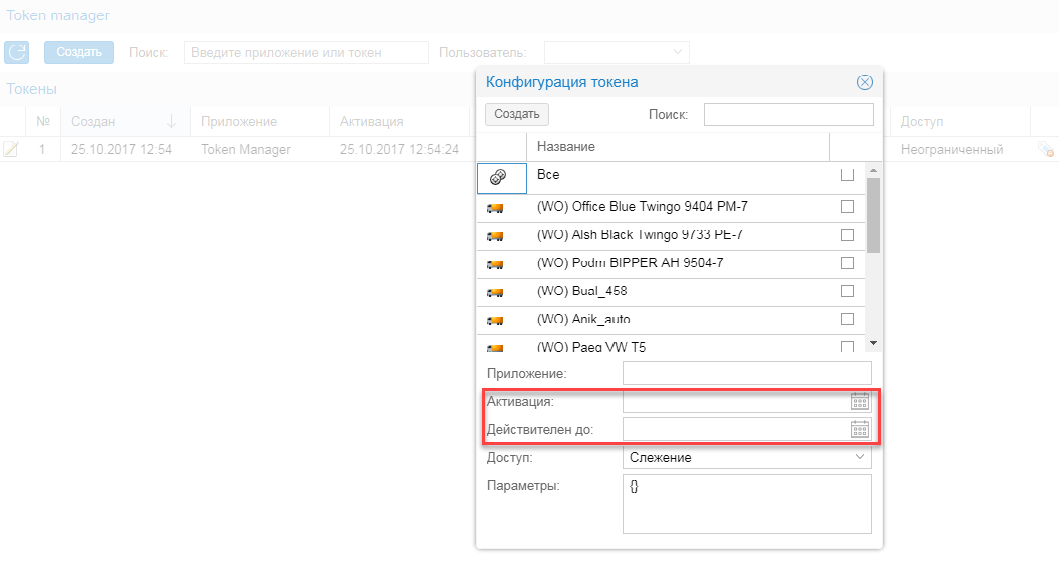
Task: Open calendar picker for Активация field
Action: 860,401
